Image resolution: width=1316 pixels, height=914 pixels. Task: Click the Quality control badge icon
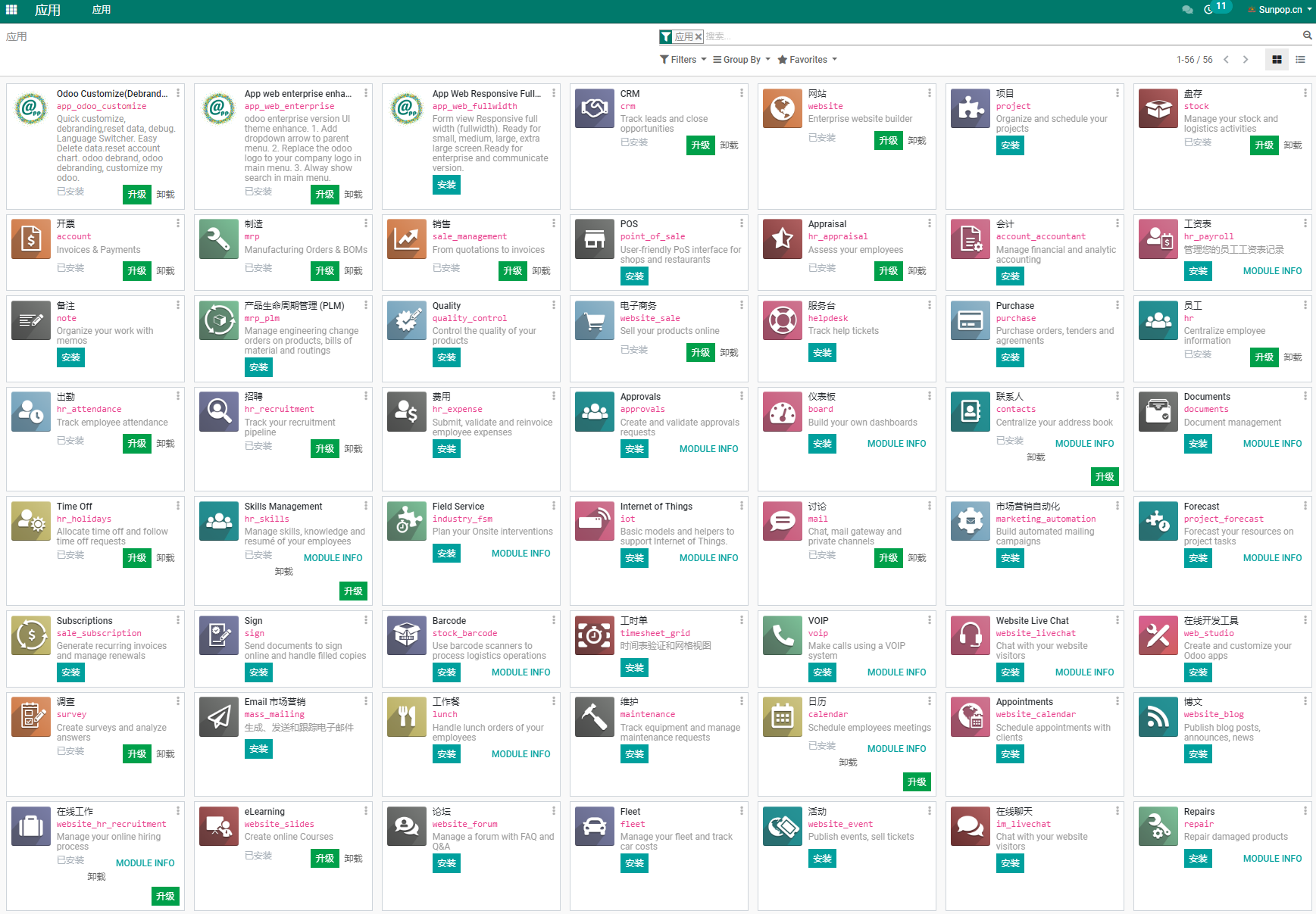pyautogui.click(x=407, y=320)
